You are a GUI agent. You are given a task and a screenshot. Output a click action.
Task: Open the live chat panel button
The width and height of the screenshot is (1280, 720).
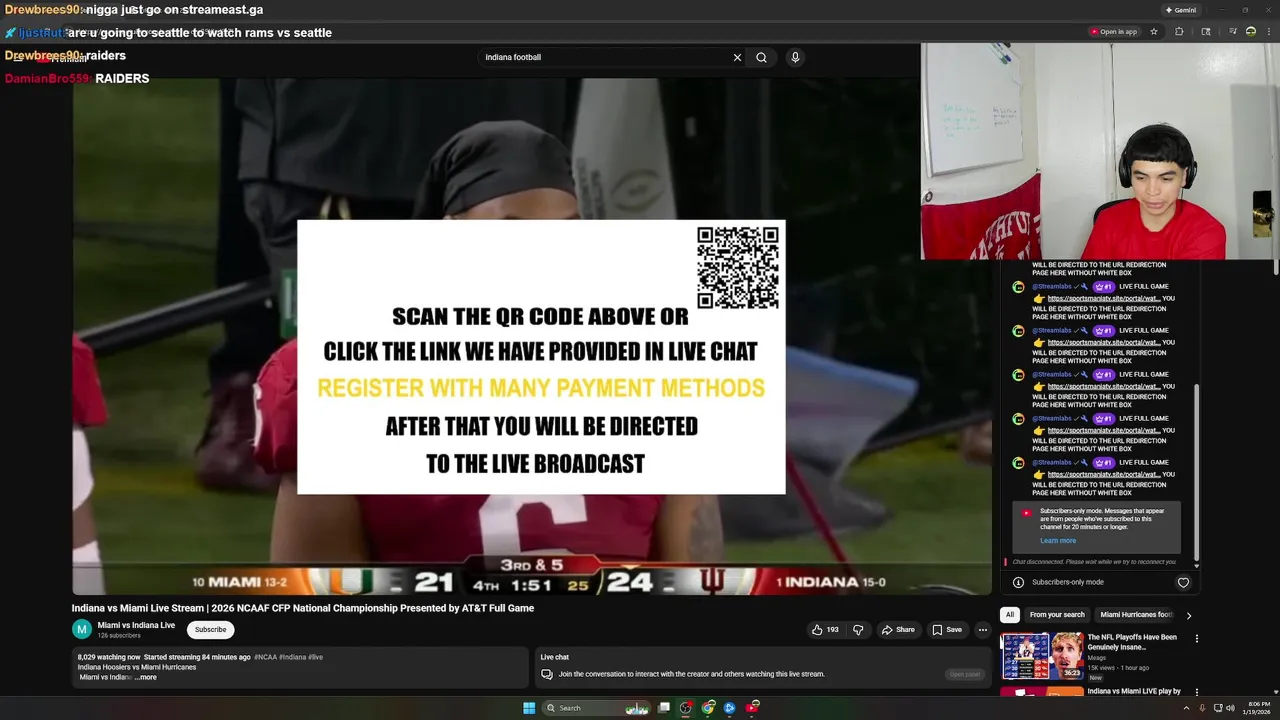[x=964, y=674]
